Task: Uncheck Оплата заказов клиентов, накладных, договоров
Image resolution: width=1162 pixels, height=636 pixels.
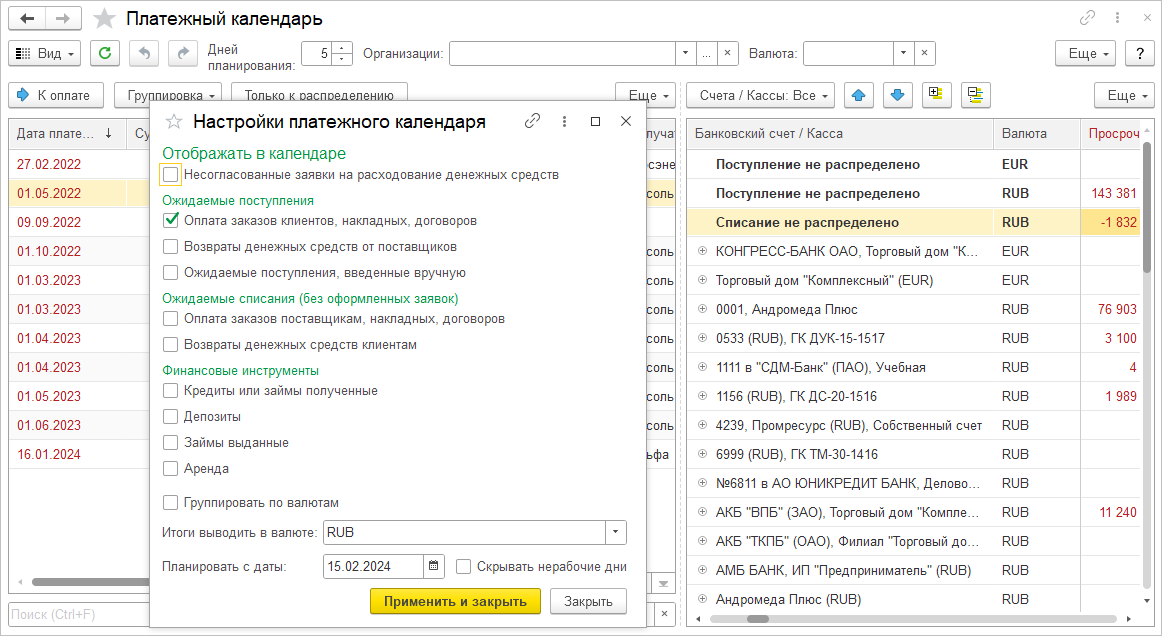Action: 171,221
